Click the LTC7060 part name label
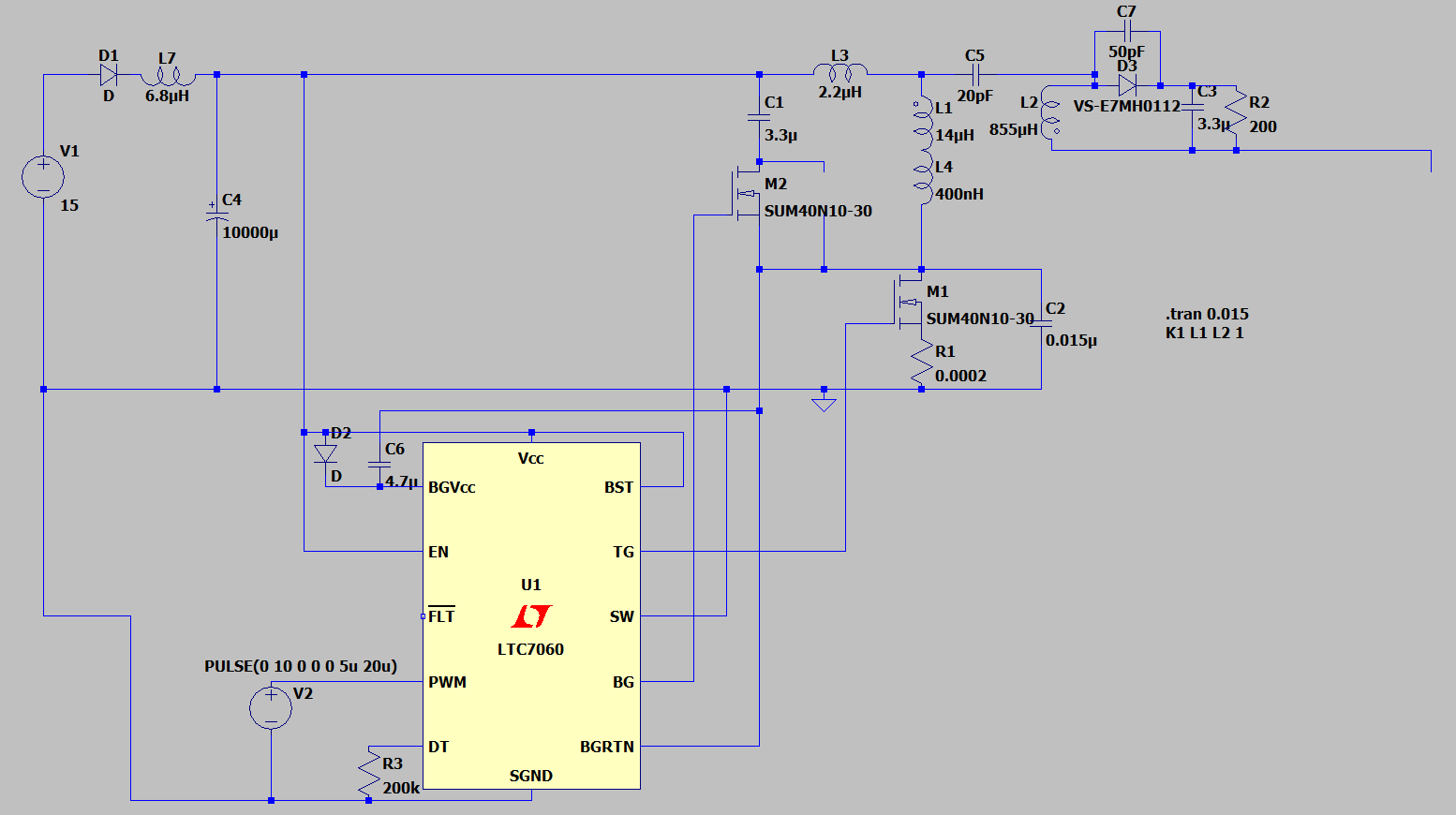1456x815 pixels. 530,649
